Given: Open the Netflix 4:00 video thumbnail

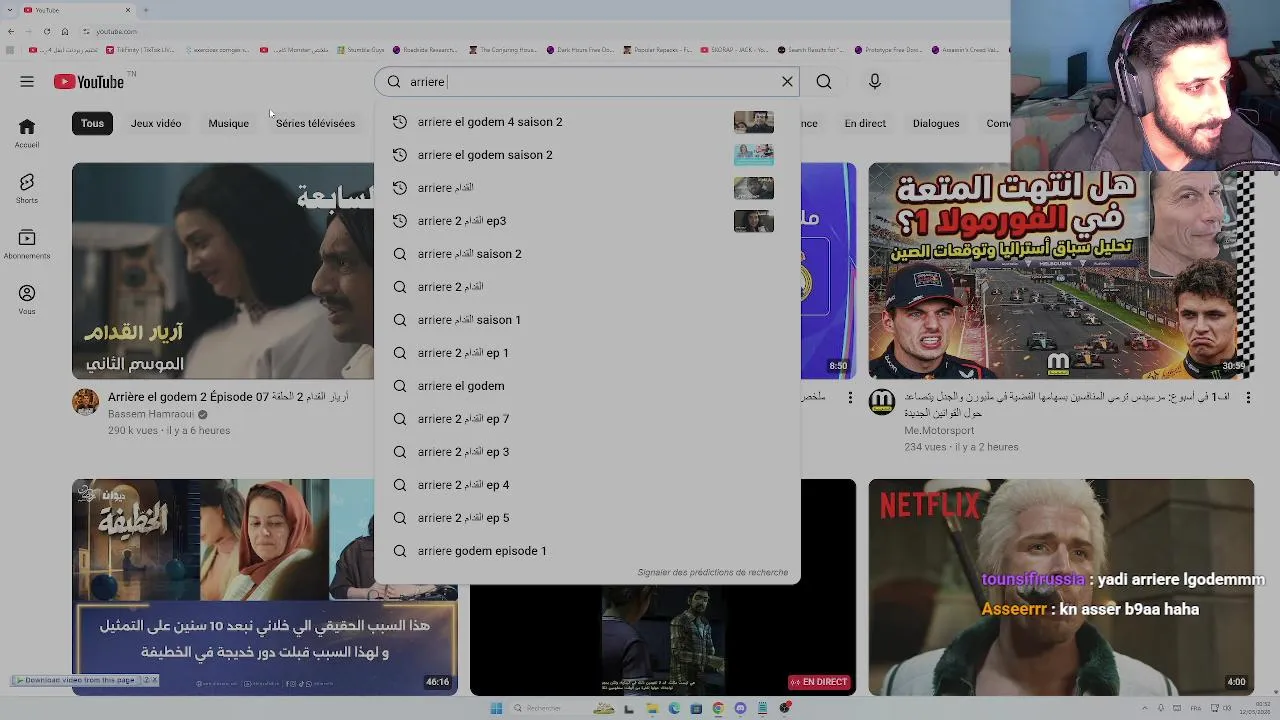Looking at the screenshot, I should pos(1061,588).
